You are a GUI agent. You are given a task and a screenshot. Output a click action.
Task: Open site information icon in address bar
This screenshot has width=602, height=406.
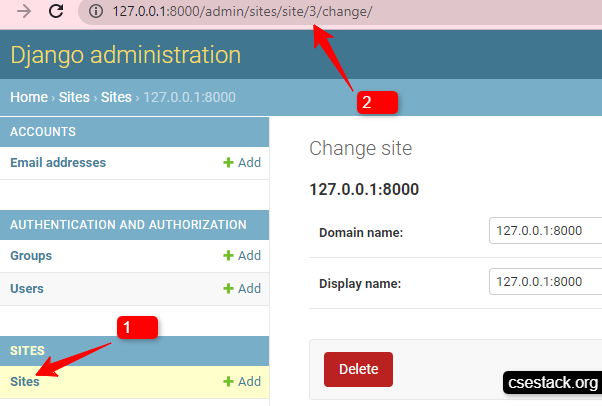pyautogui.click(x=96, y=11)
